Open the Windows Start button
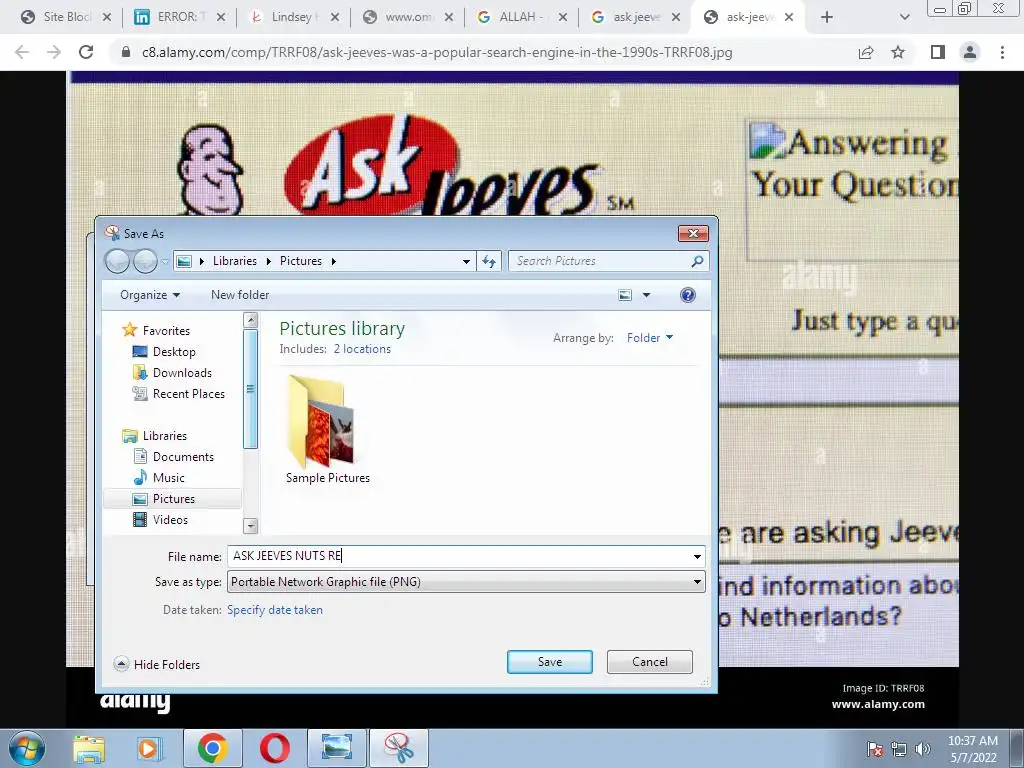Screen dimensions: 1024x768 click(26, 748)
